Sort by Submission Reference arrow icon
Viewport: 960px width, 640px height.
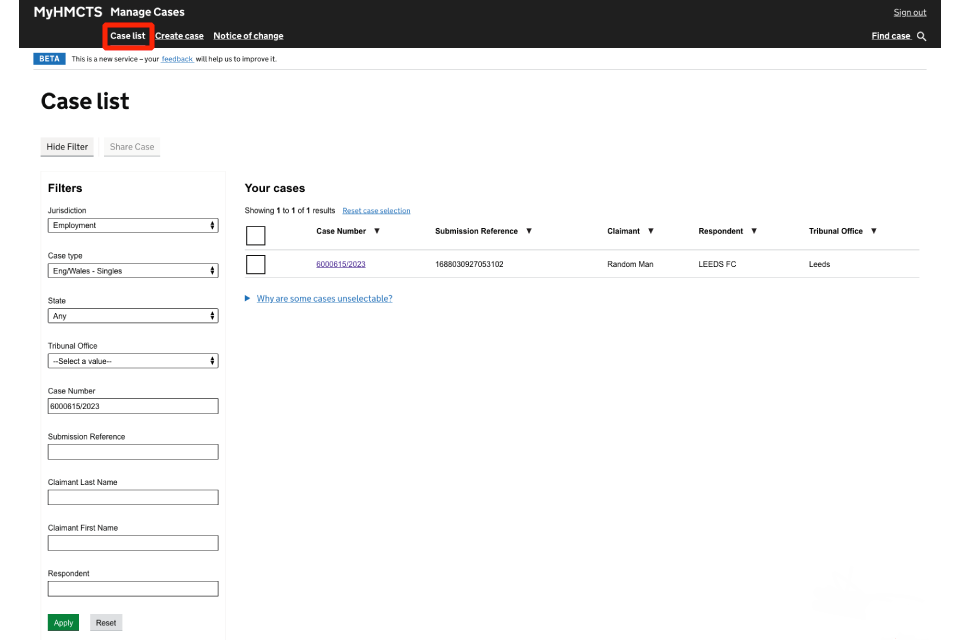pyautogui.click(x=529, y=231)
